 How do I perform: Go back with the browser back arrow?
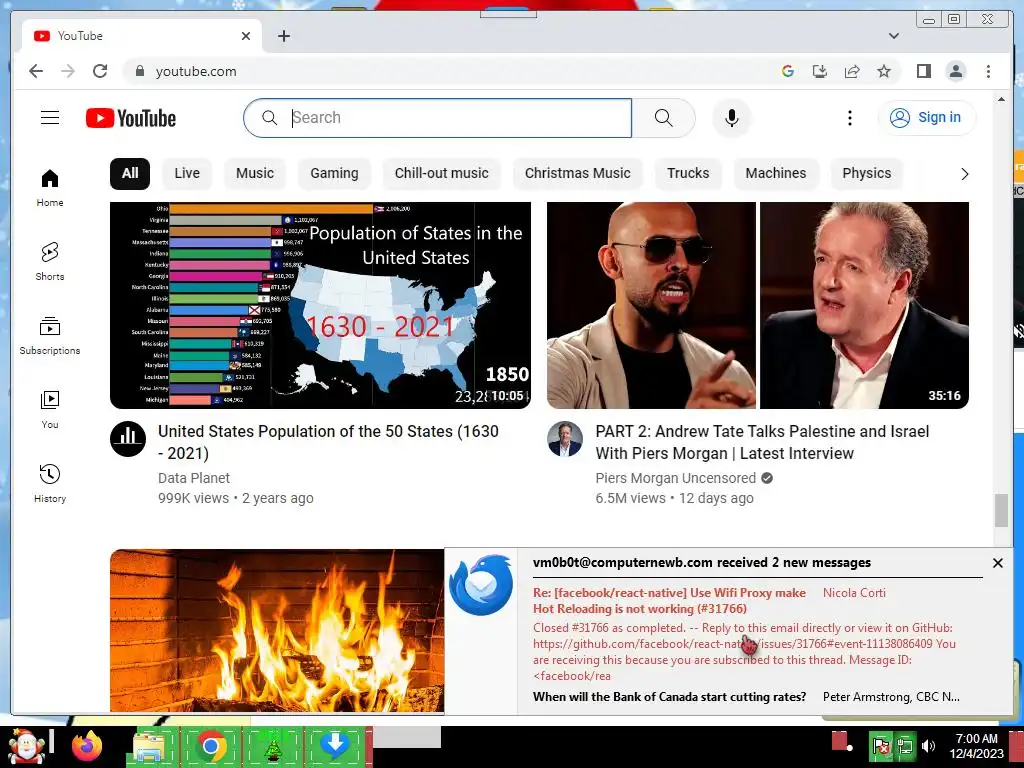[36, 71]
